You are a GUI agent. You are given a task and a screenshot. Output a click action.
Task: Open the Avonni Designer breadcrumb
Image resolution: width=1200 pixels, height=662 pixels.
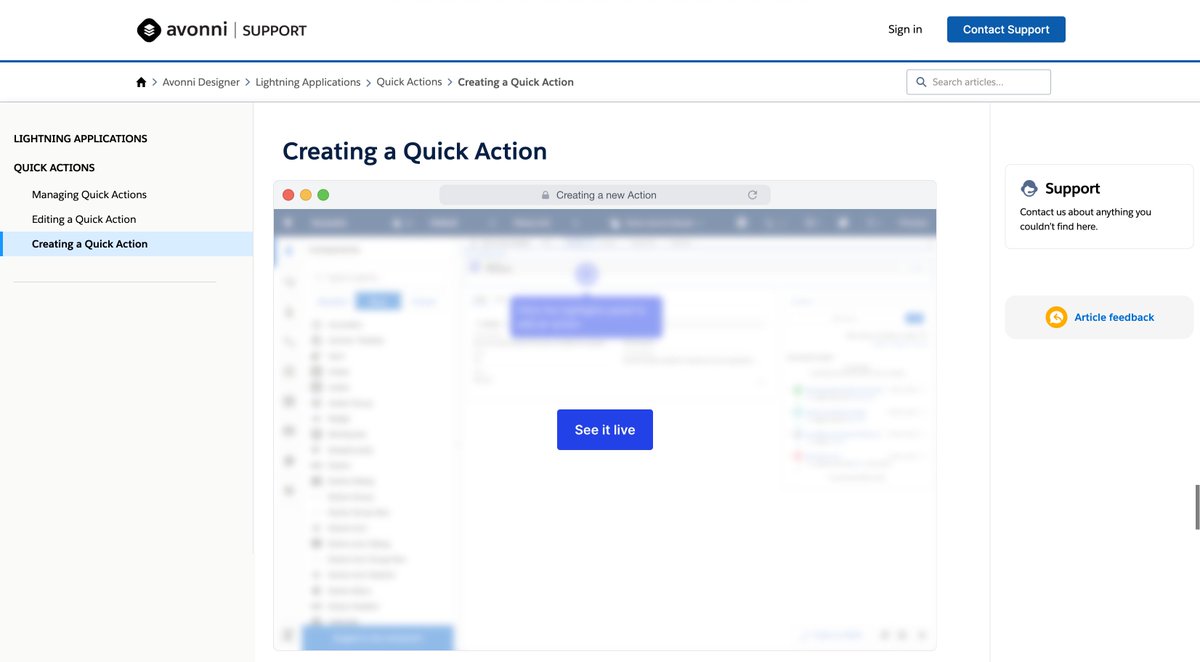click(x=201, y=82)
